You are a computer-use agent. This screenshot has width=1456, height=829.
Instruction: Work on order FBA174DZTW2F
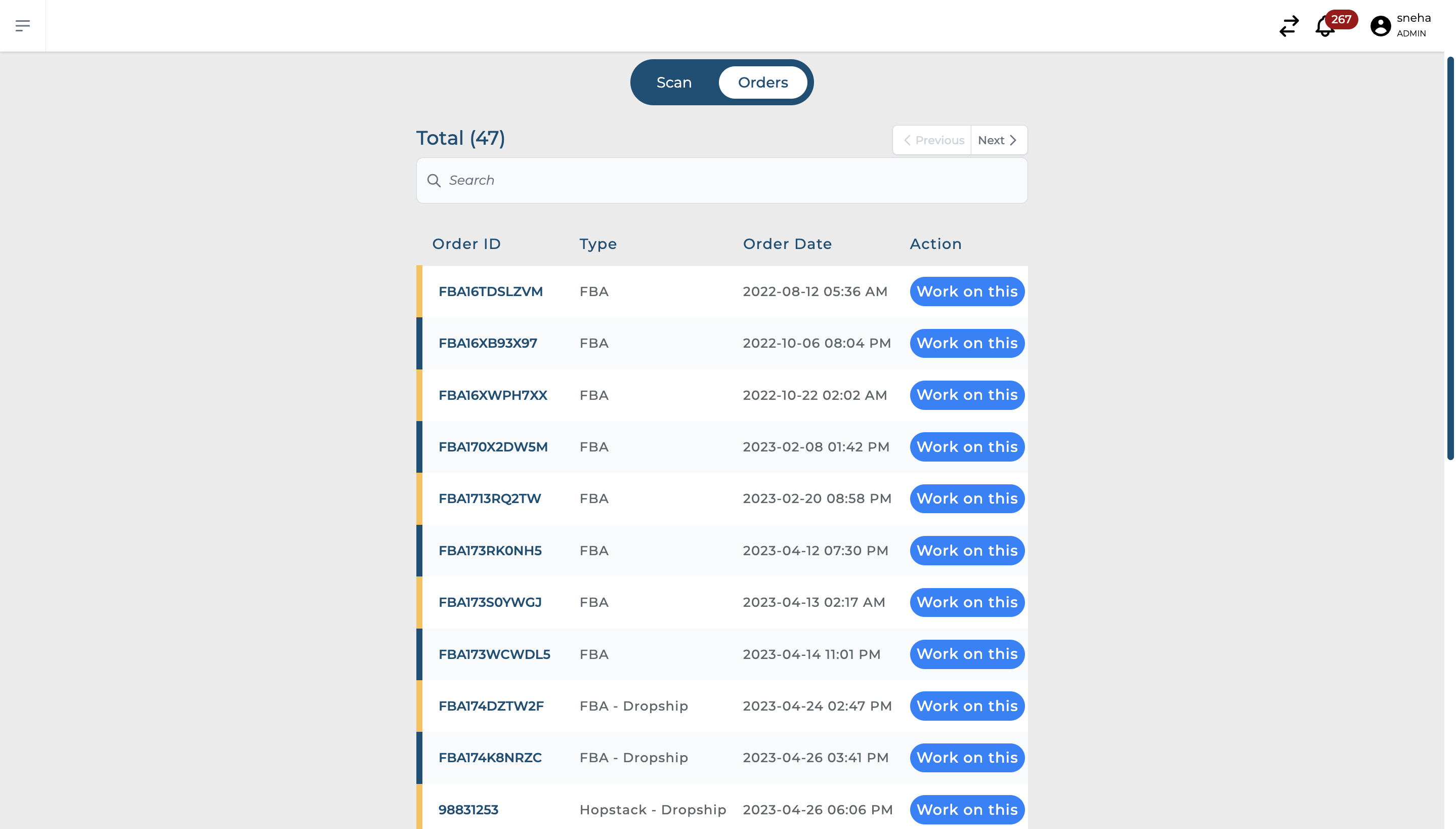click(x=967, y=706)
